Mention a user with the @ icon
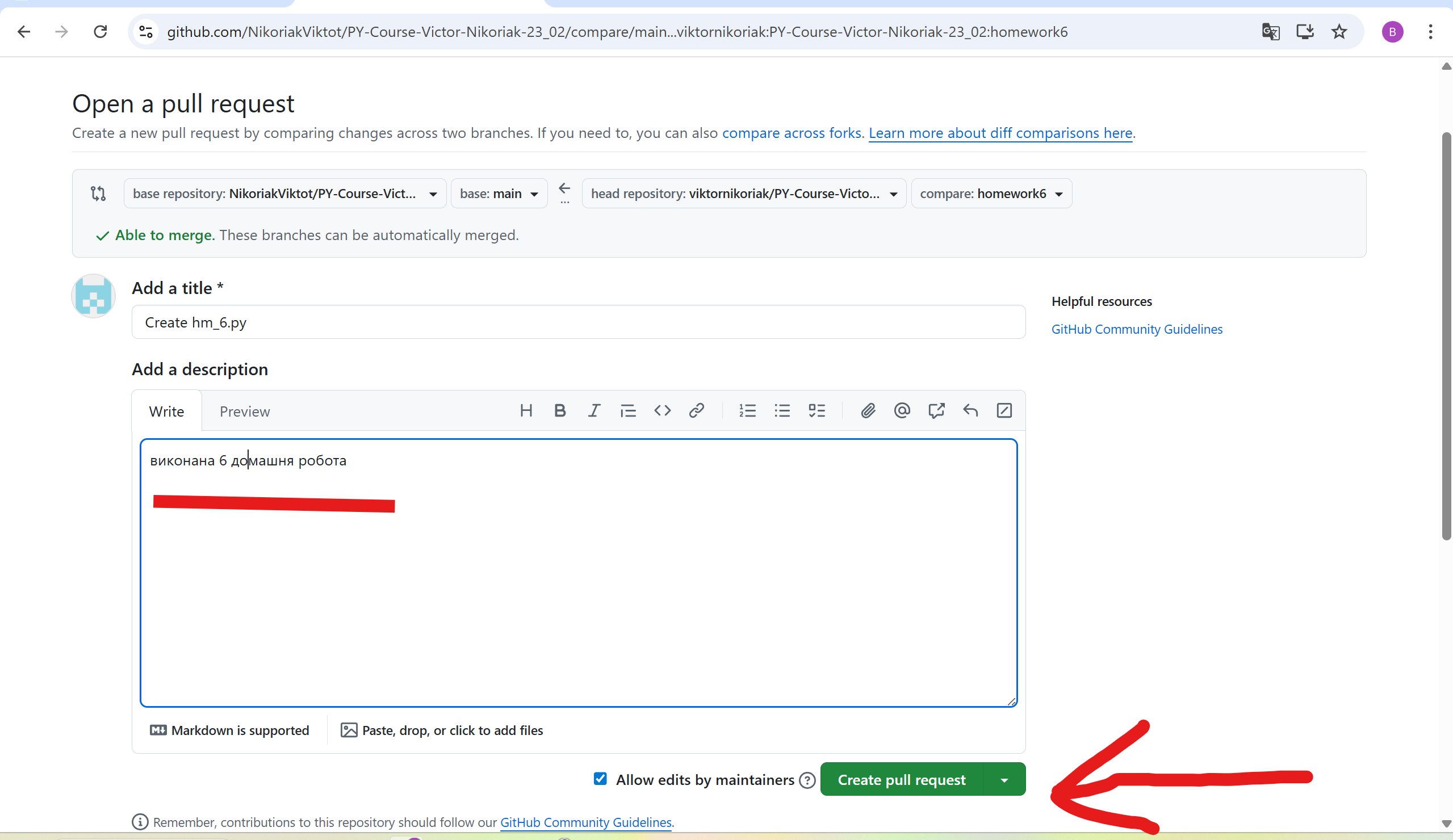The image size is (1453, 840). tap(902, 410)
